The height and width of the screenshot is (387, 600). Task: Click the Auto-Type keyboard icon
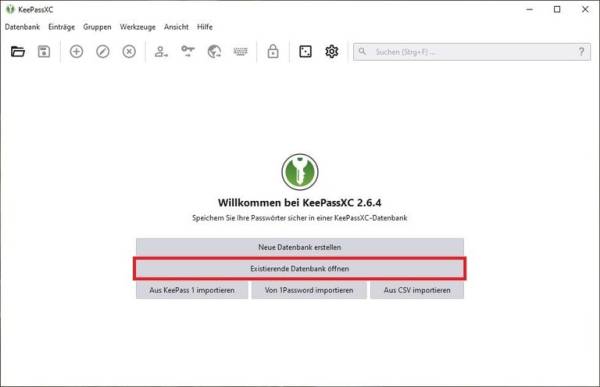(x=240, y=51)
